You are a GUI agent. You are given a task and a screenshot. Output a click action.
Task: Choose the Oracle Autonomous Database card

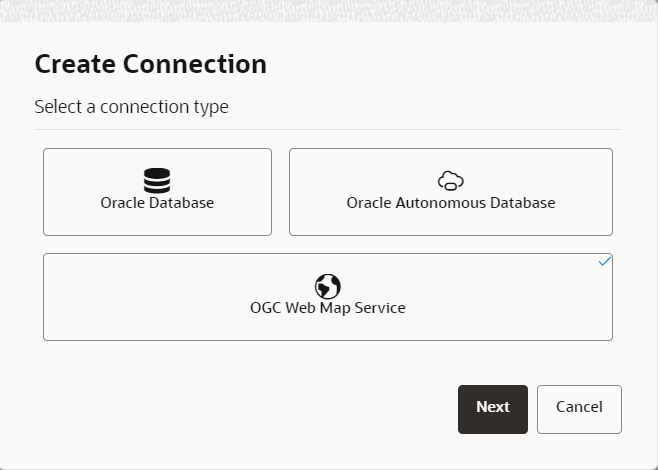(451, 192)
